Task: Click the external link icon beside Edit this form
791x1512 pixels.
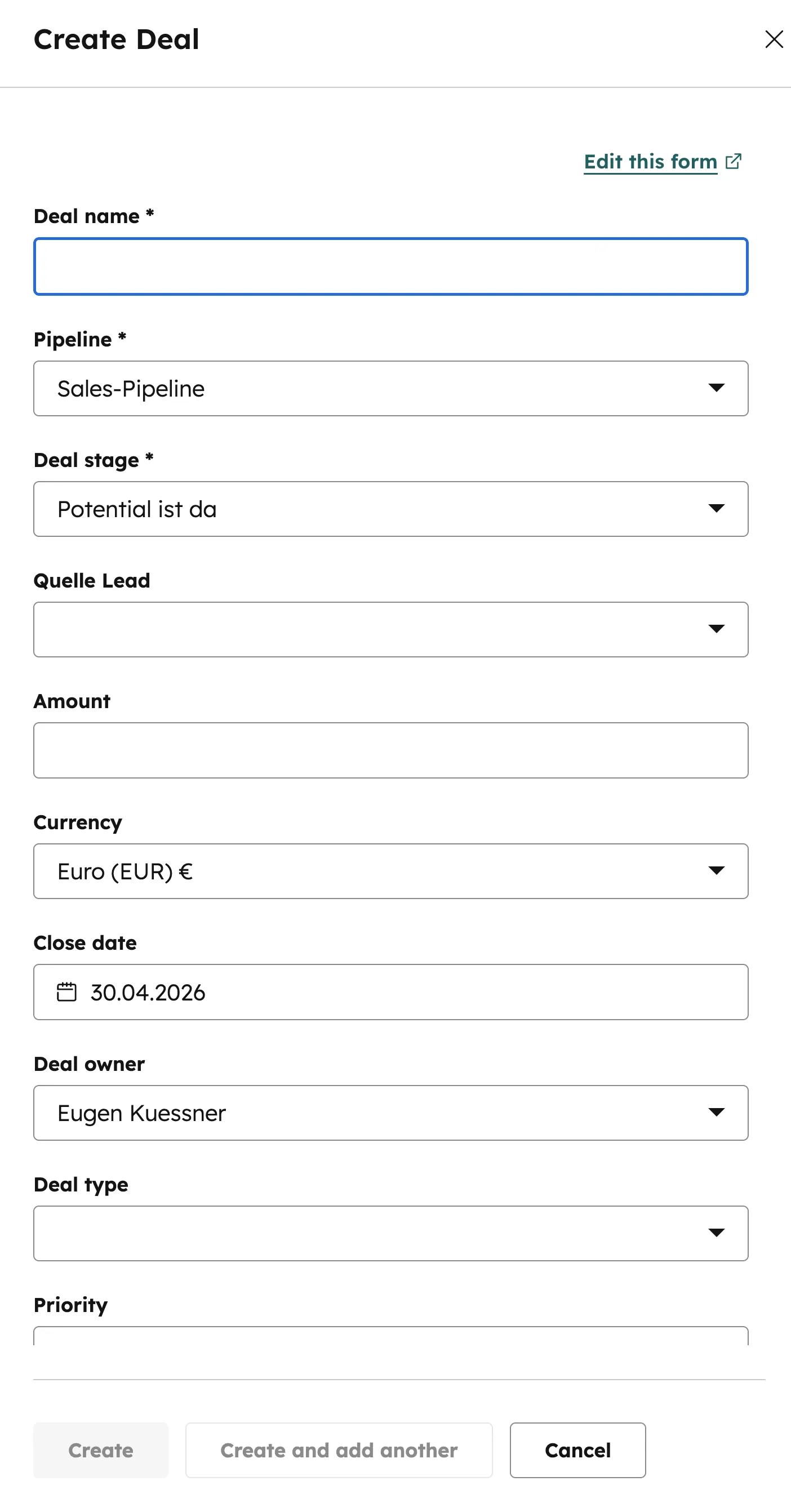Action: [733, 162]
